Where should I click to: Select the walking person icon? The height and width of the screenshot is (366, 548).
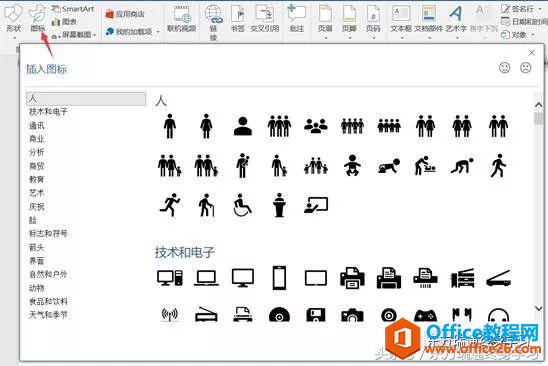(498, 165)
